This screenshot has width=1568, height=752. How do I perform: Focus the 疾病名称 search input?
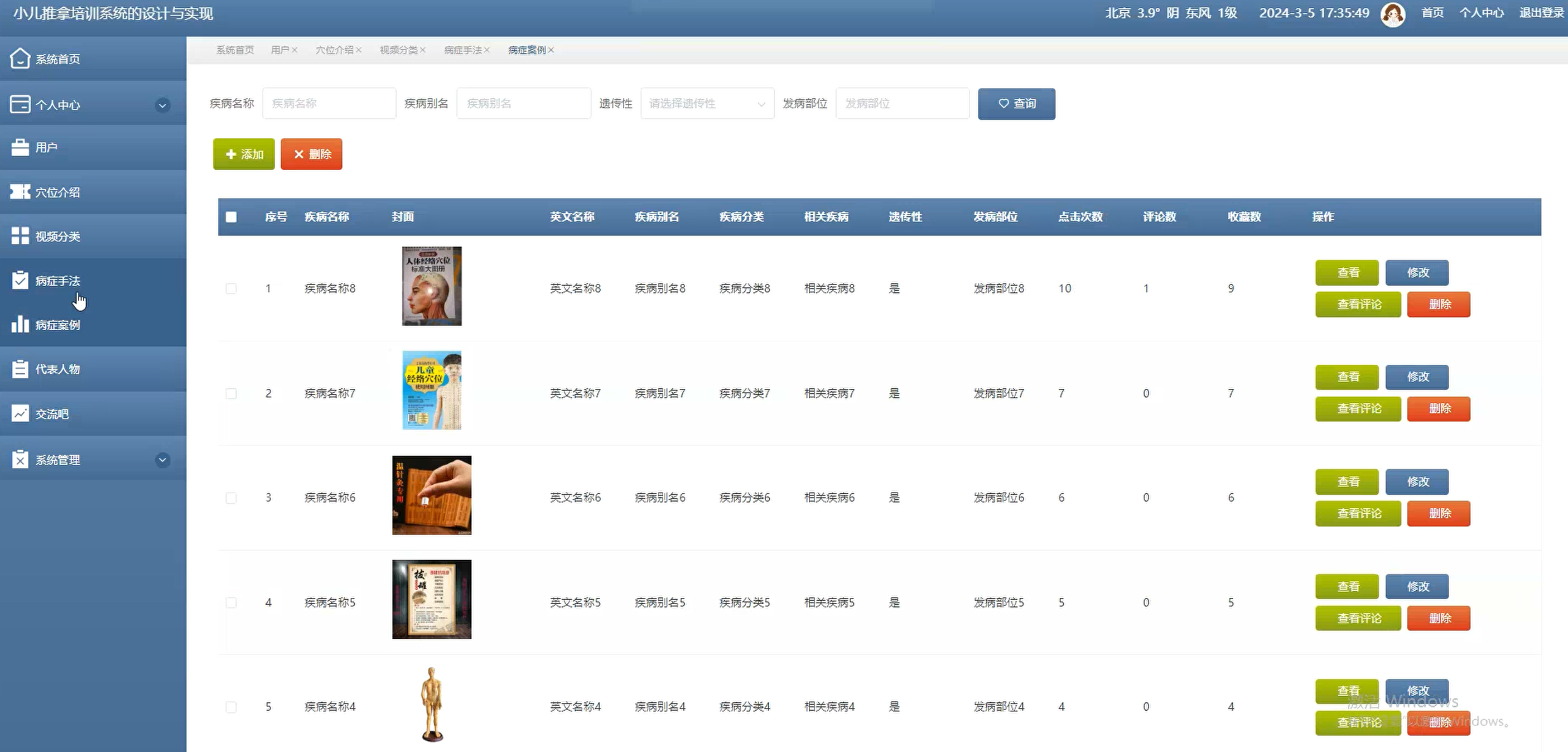tap(329, 104)
